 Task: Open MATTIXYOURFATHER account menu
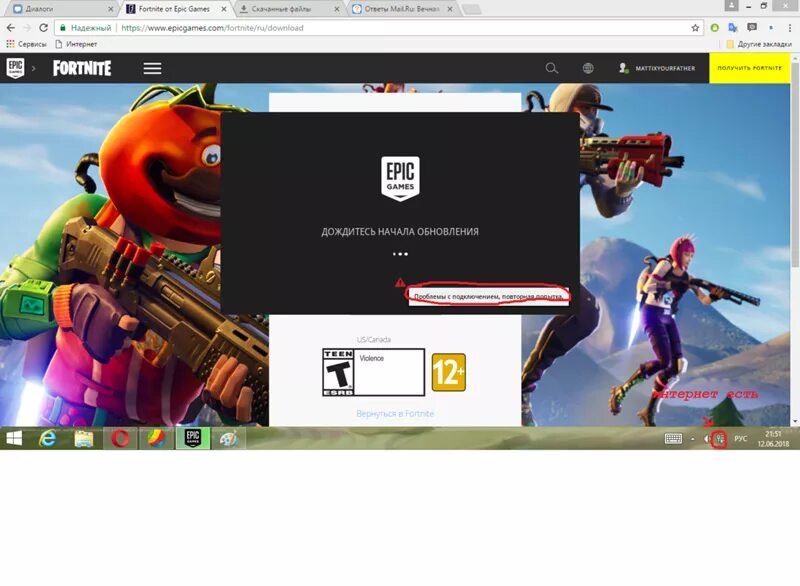coord(657,68)
